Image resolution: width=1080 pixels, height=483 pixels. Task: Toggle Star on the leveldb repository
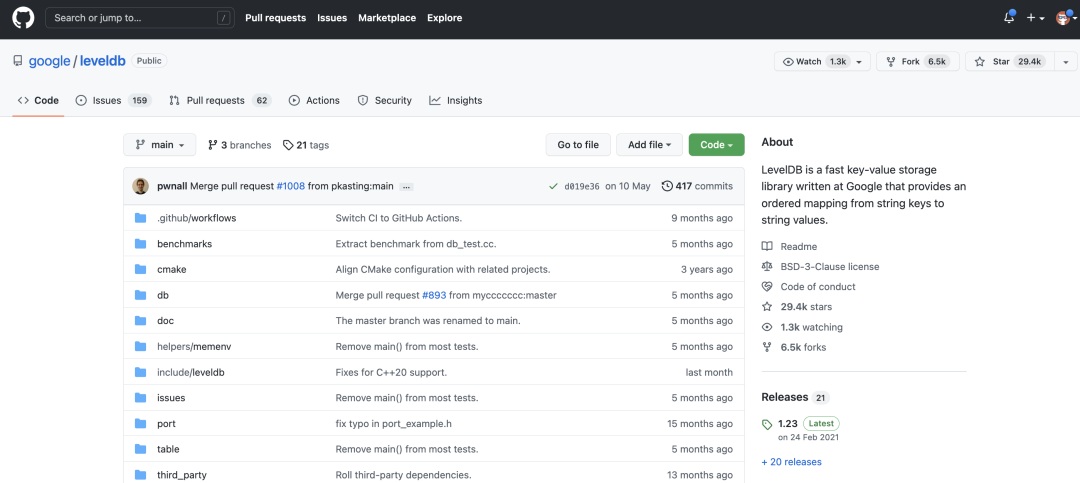pyautogui.click(x=995, y=61)
